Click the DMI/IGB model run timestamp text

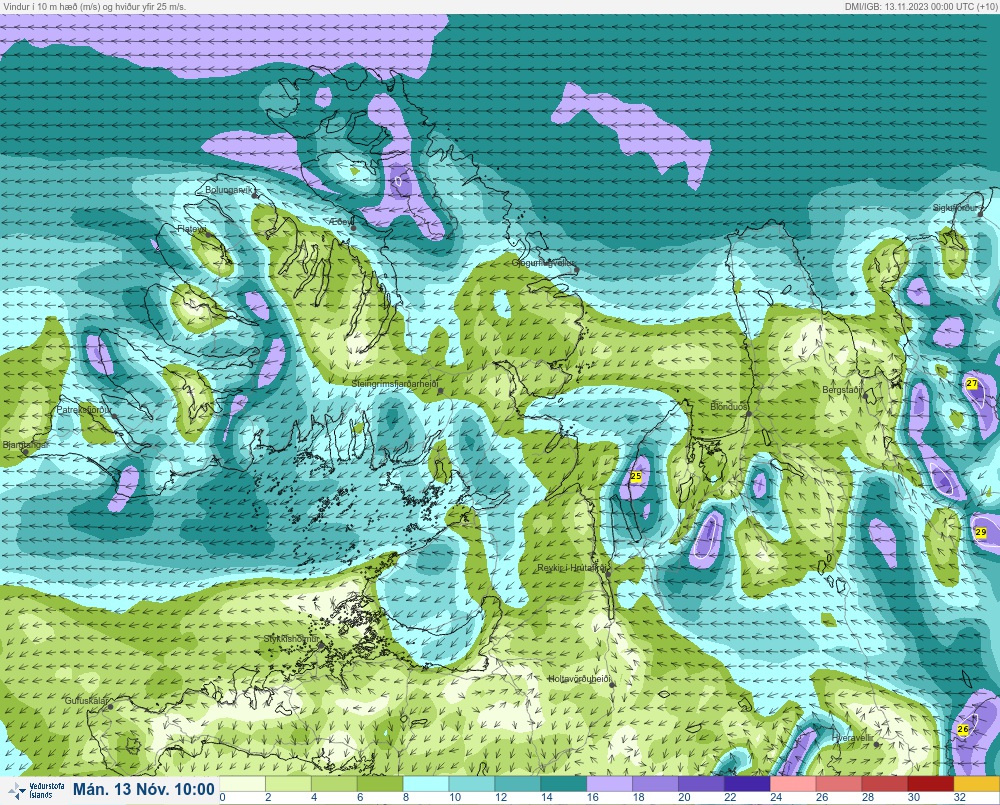[920, 6]
